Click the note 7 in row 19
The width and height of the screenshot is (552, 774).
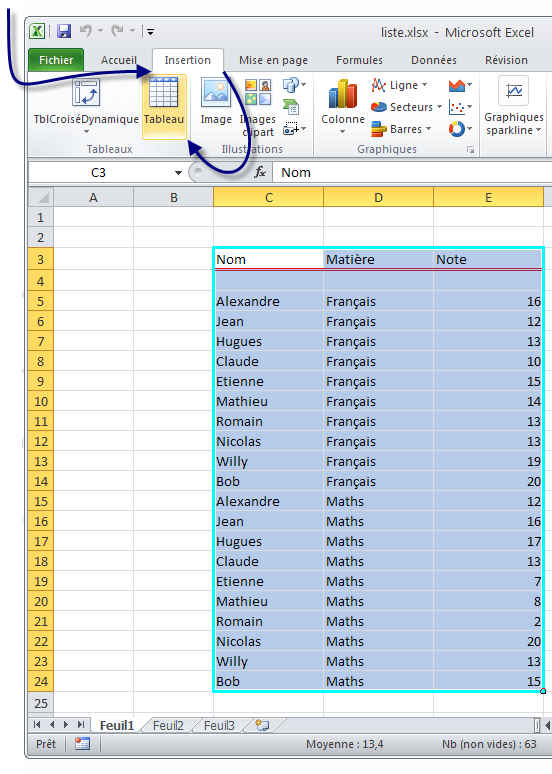(488, 581)
